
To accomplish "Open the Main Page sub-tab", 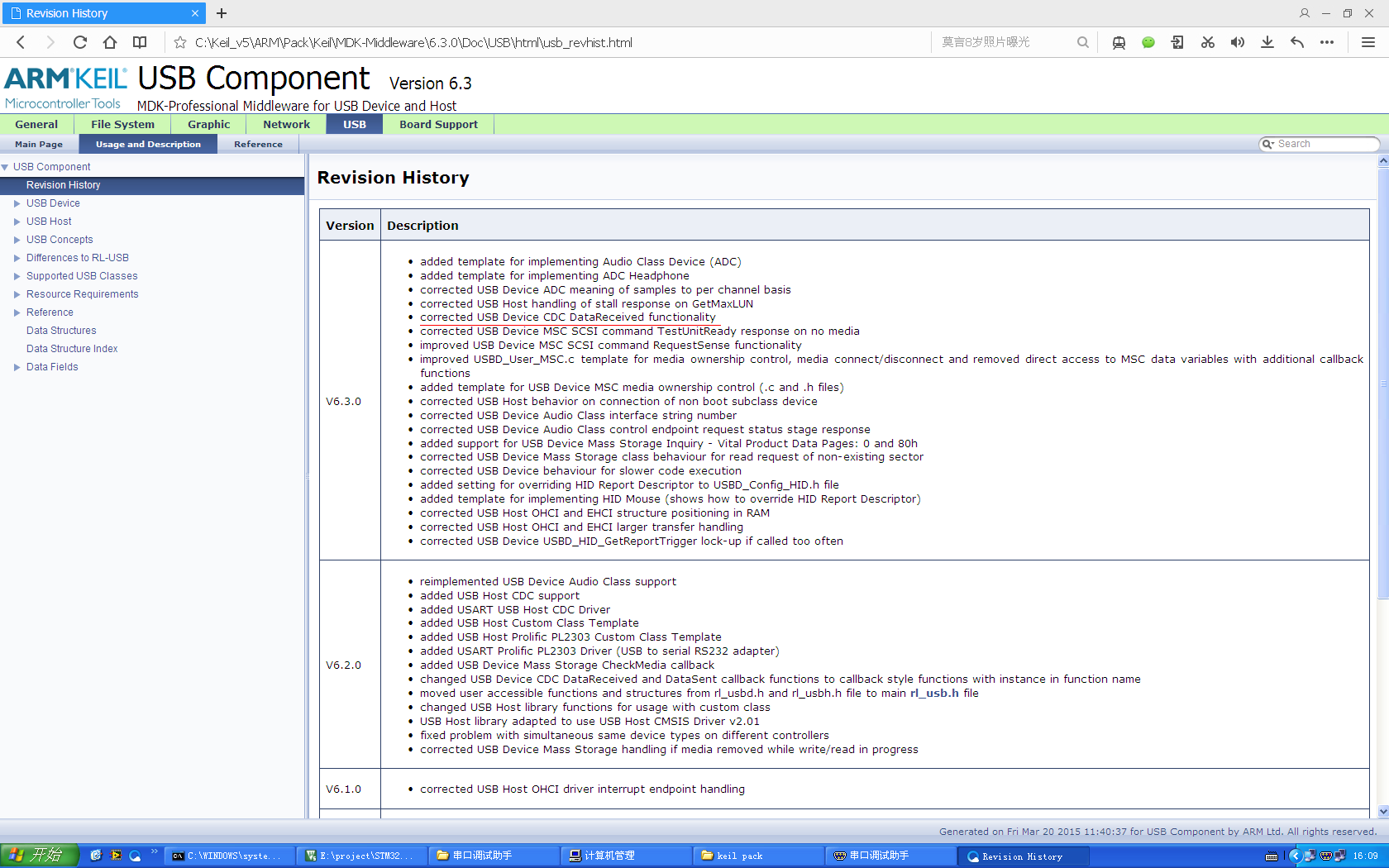I will click(x=39, y=144).
